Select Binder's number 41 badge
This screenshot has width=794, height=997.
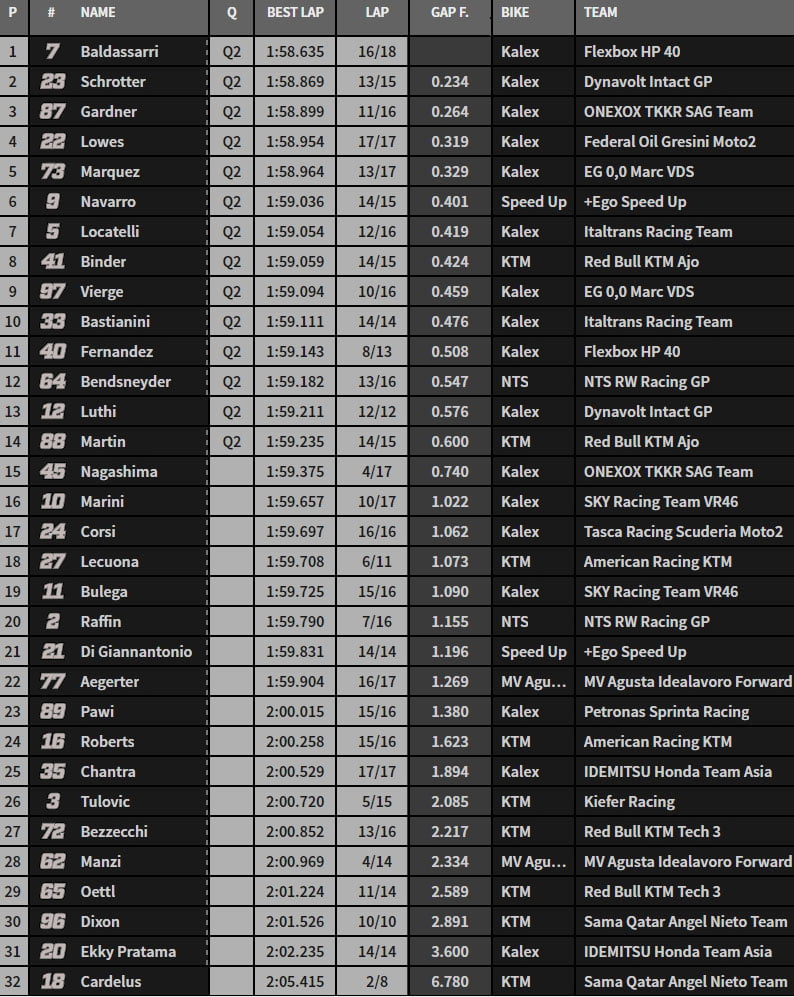[x=52, y=262]
